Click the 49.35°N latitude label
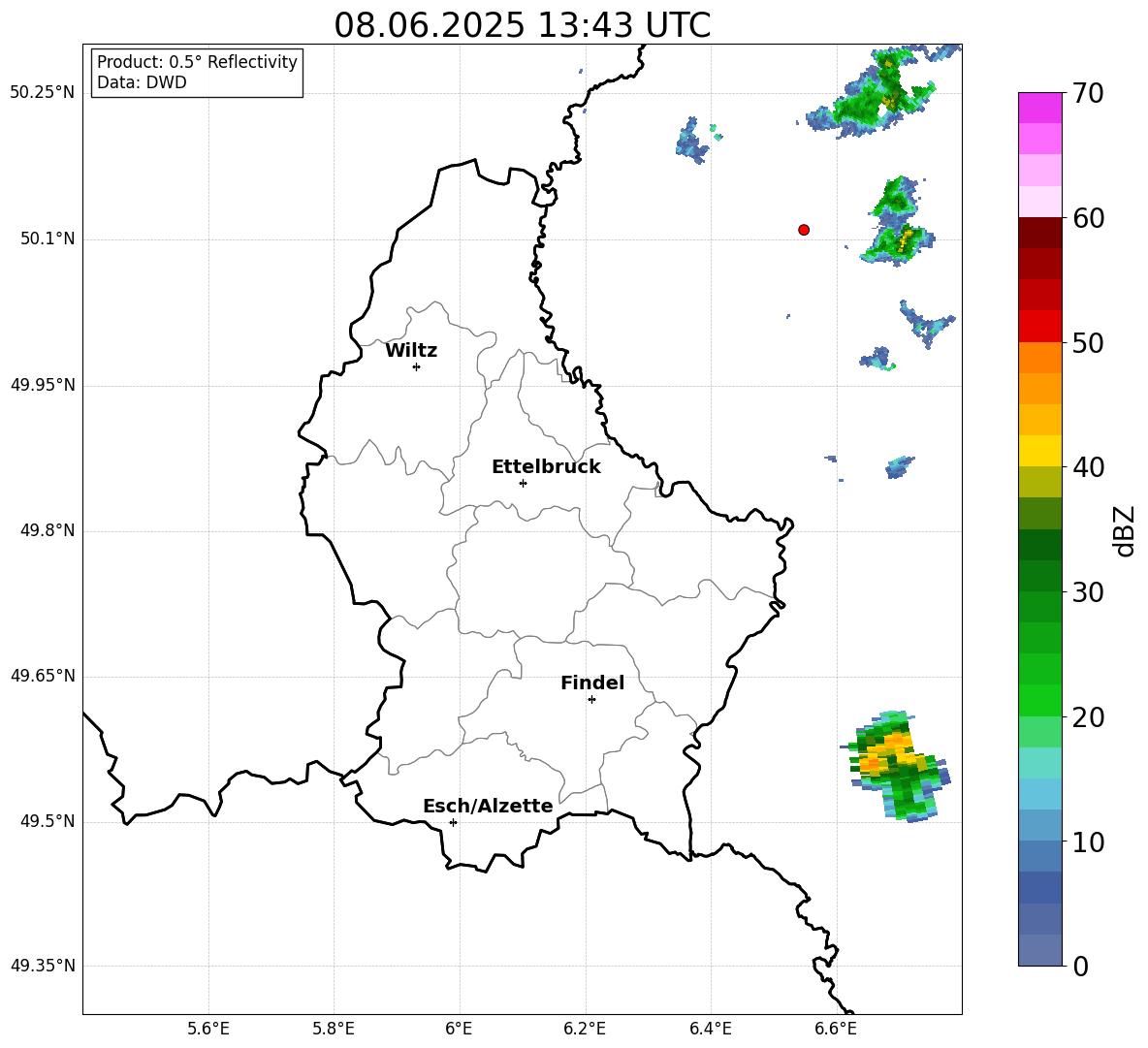The image size is (1148, 1048). point(43,966)
